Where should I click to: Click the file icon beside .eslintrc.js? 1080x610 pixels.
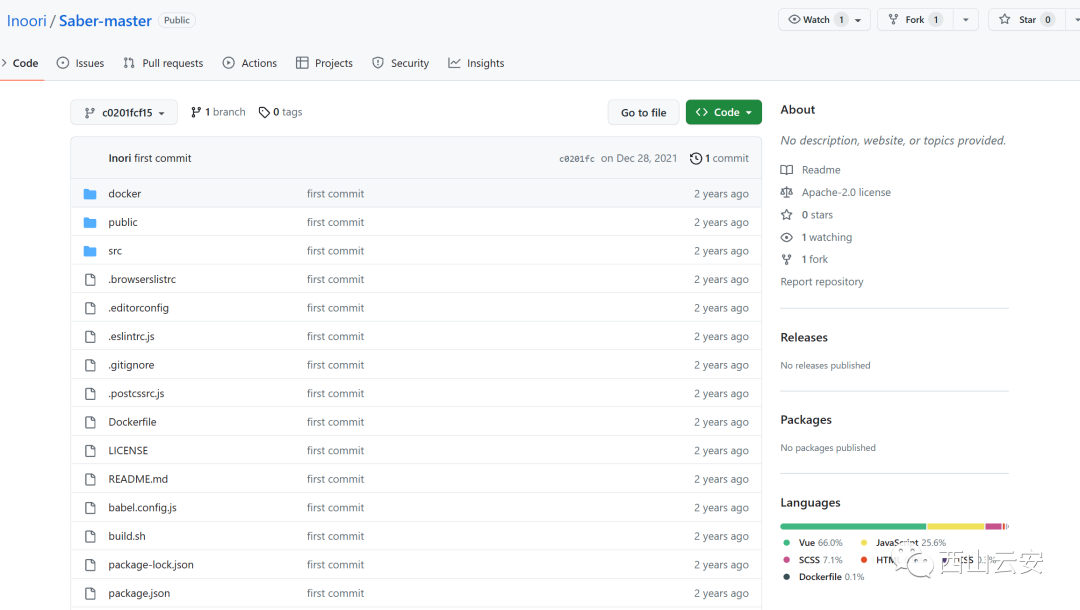tap(90, 337)
